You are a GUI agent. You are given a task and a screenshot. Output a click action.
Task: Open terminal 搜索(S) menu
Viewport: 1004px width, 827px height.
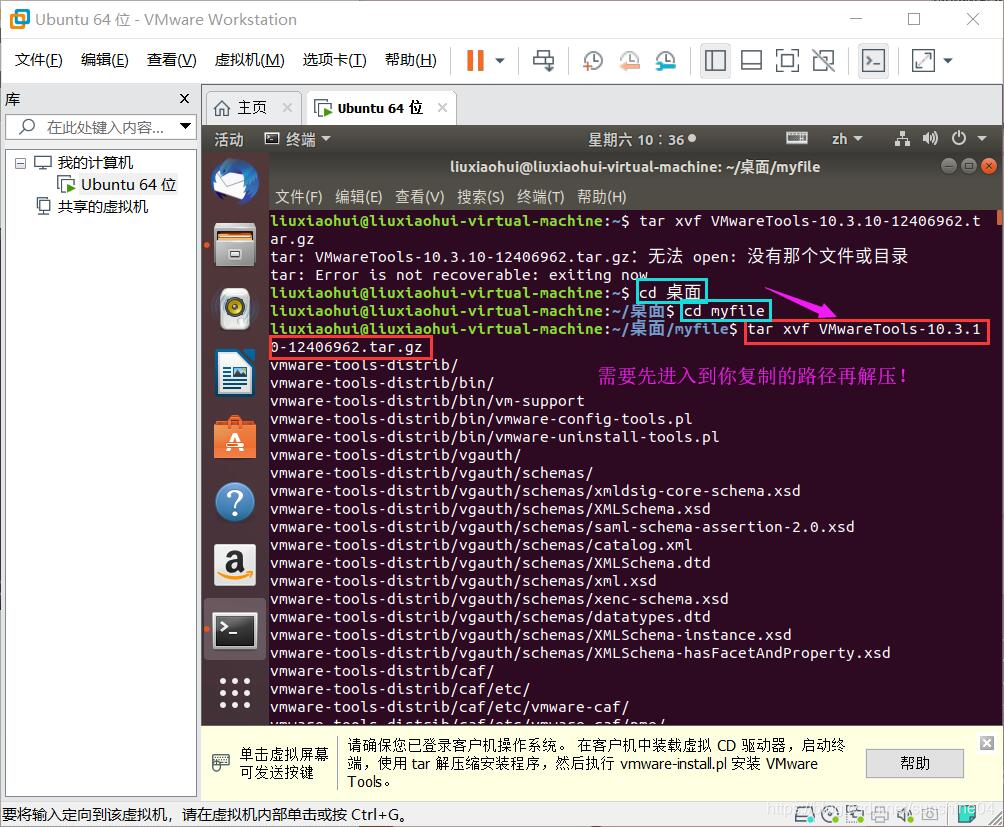coord(480,197)
